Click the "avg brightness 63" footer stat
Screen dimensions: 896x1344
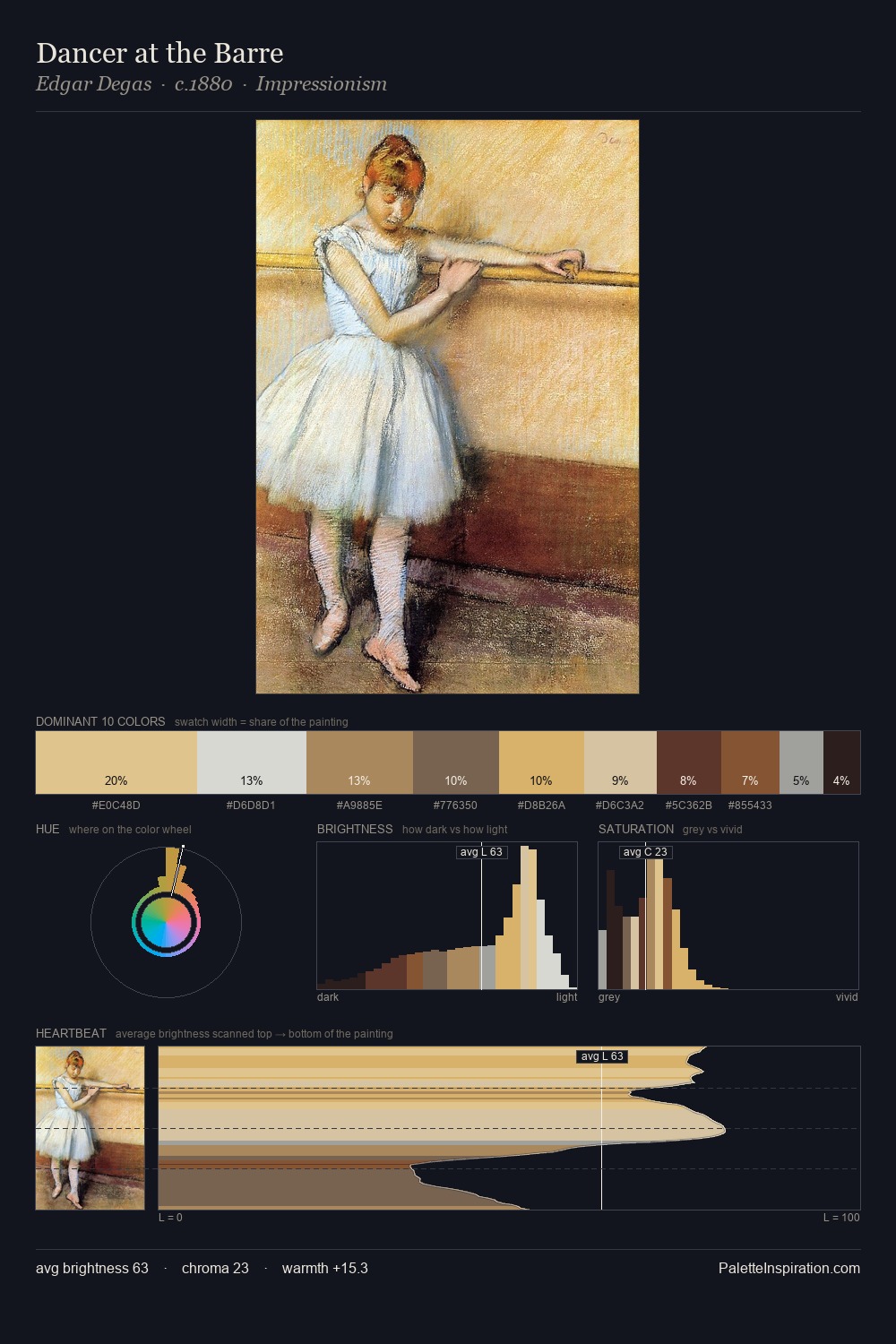(92, 1268)
